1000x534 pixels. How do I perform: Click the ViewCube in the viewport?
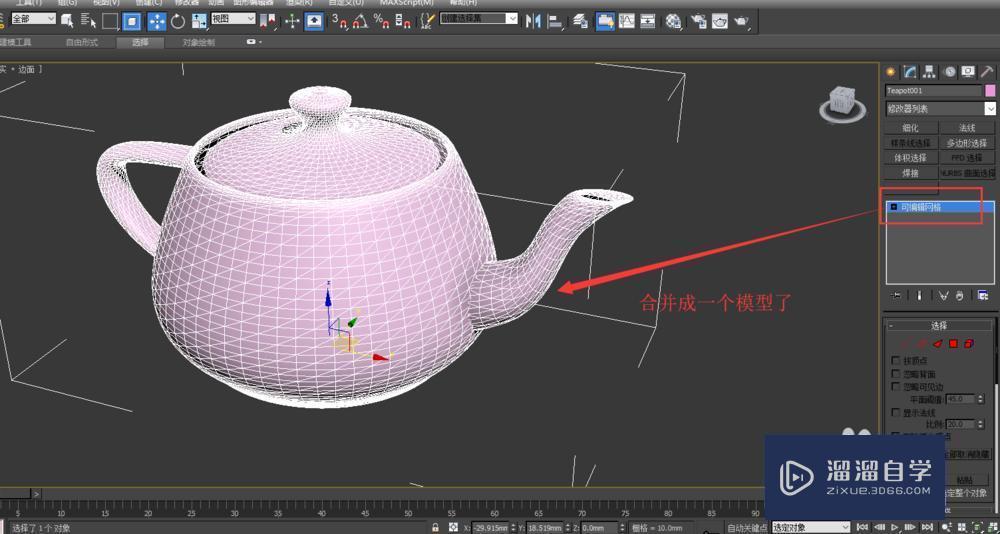click(842, 102)
